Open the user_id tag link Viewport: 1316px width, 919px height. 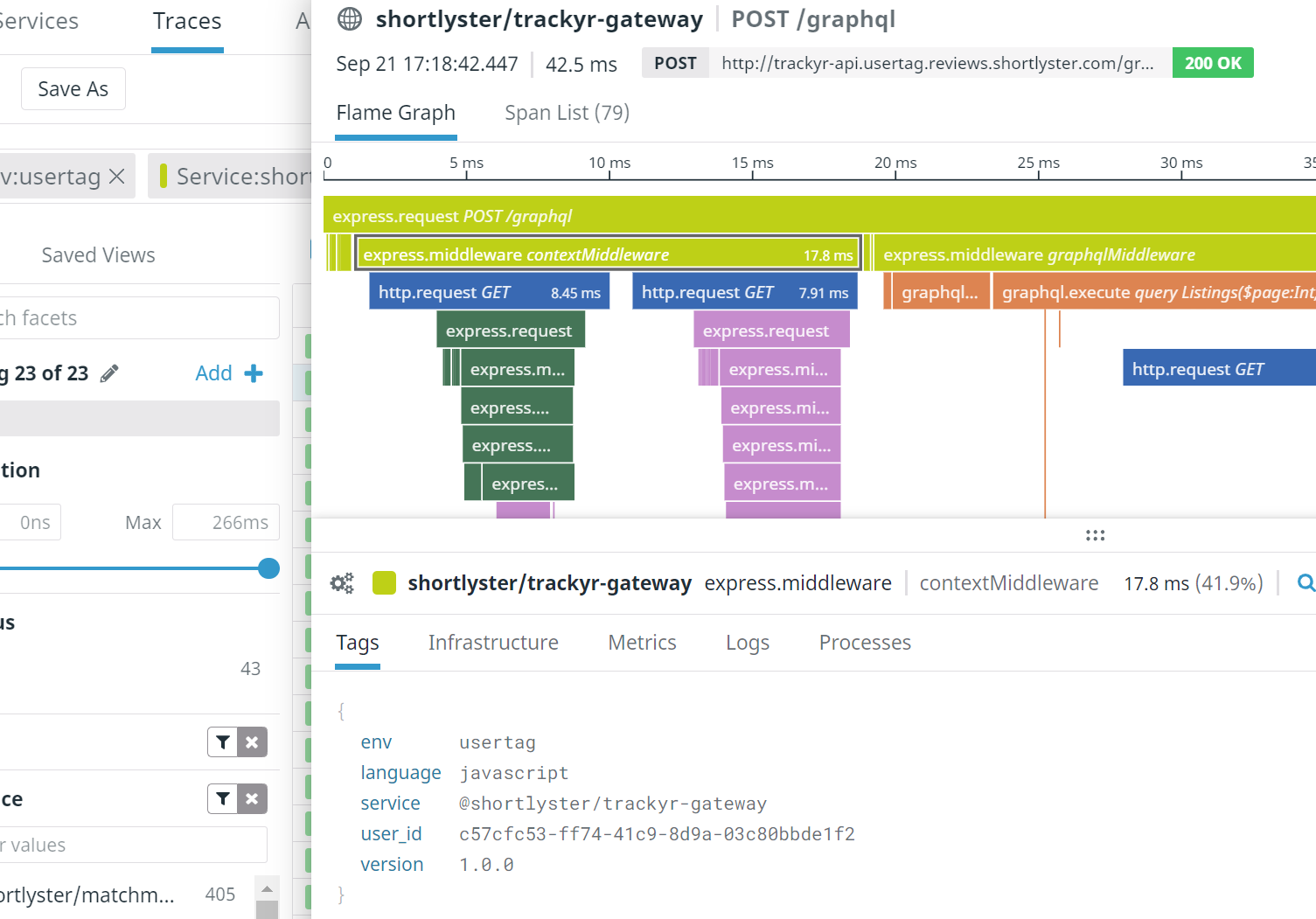click(x=391, y=833)
